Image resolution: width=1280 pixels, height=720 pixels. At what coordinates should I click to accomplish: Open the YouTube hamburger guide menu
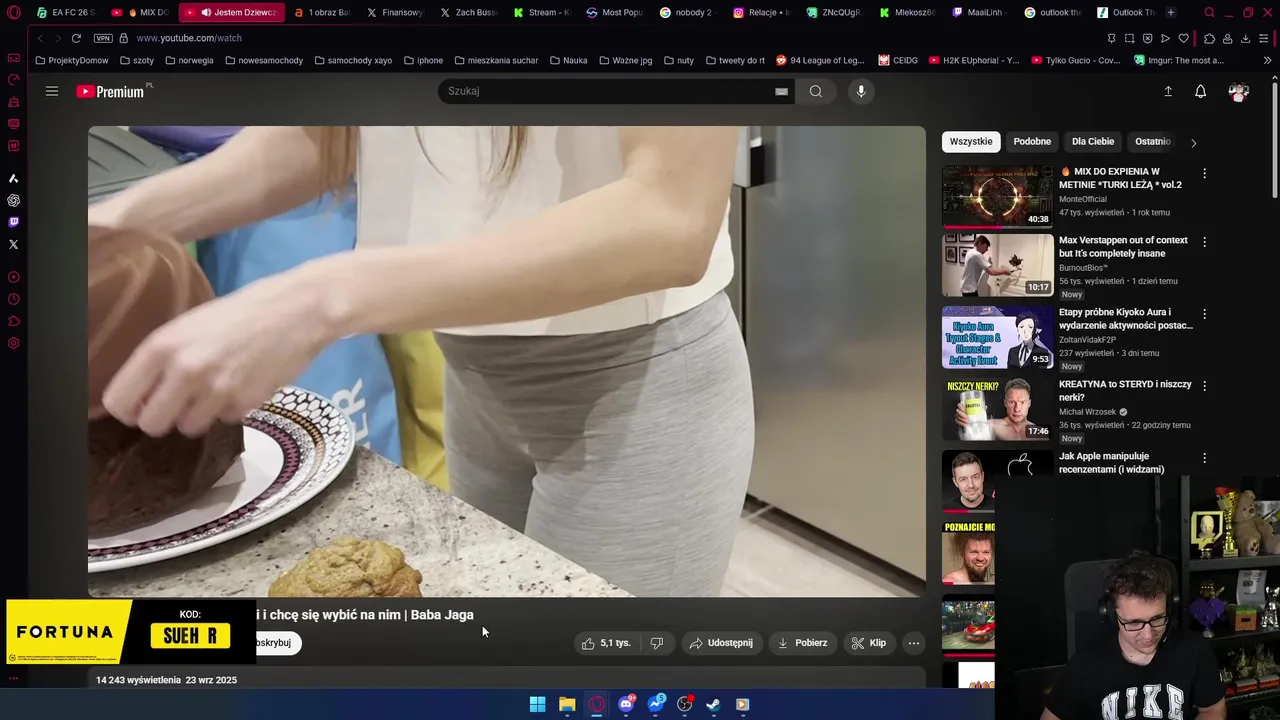52,91
